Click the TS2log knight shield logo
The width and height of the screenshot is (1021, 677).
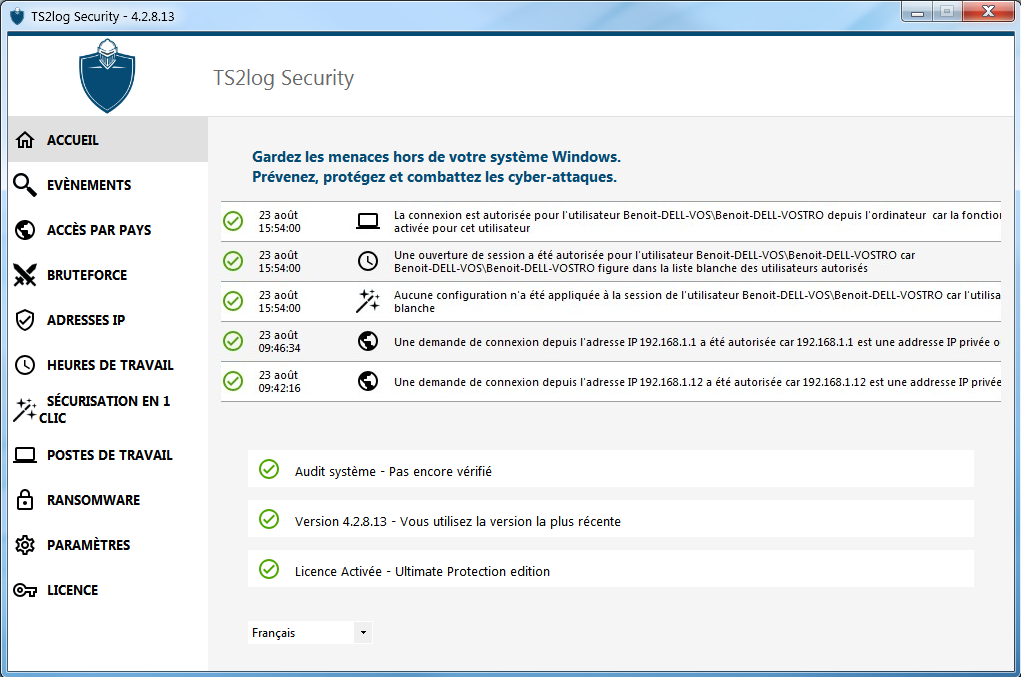coord(107,76)
